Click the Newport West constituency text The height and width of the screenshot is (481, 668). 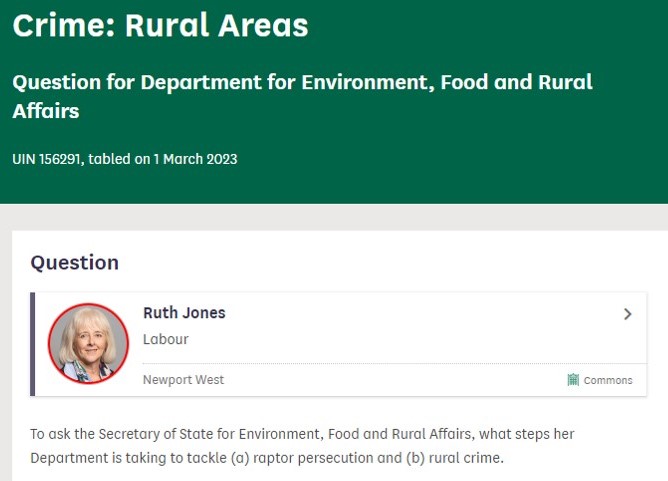click(183, 380)
